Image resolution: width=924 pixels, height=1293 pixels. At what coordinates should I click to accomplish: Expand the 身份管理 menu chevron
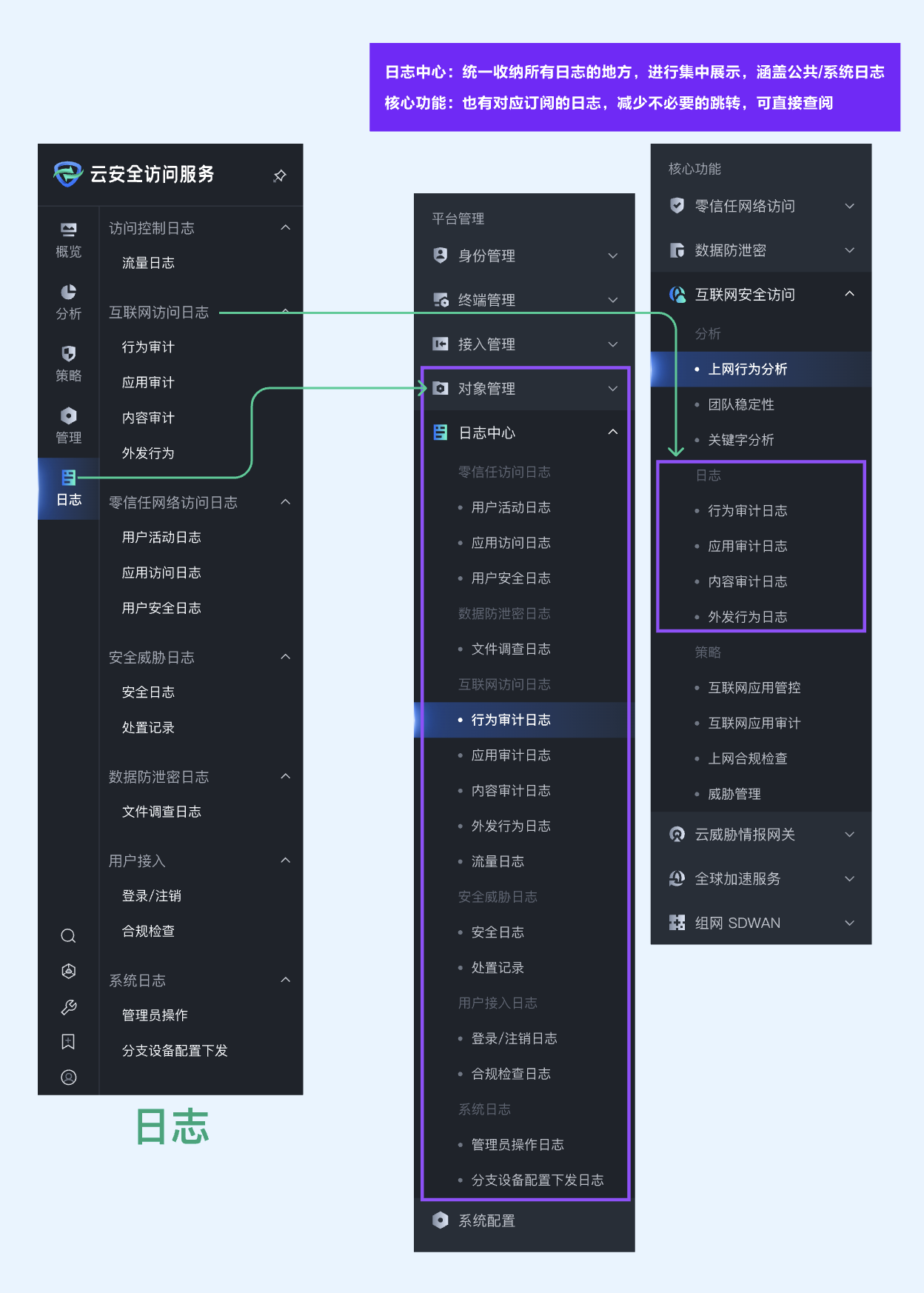pos(613,256)
